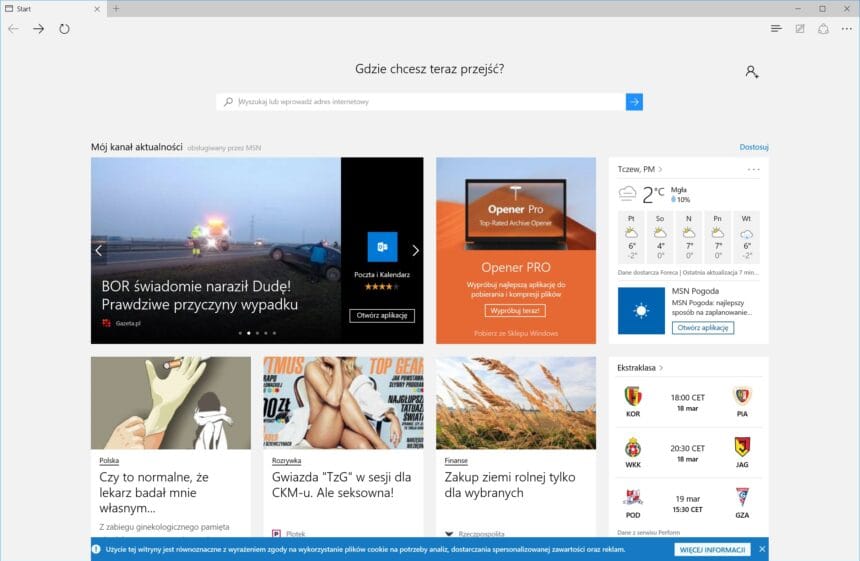Go to previous slide in news carousel
Image resolution: width=860 pixels, height=561 pixels.
98,251
